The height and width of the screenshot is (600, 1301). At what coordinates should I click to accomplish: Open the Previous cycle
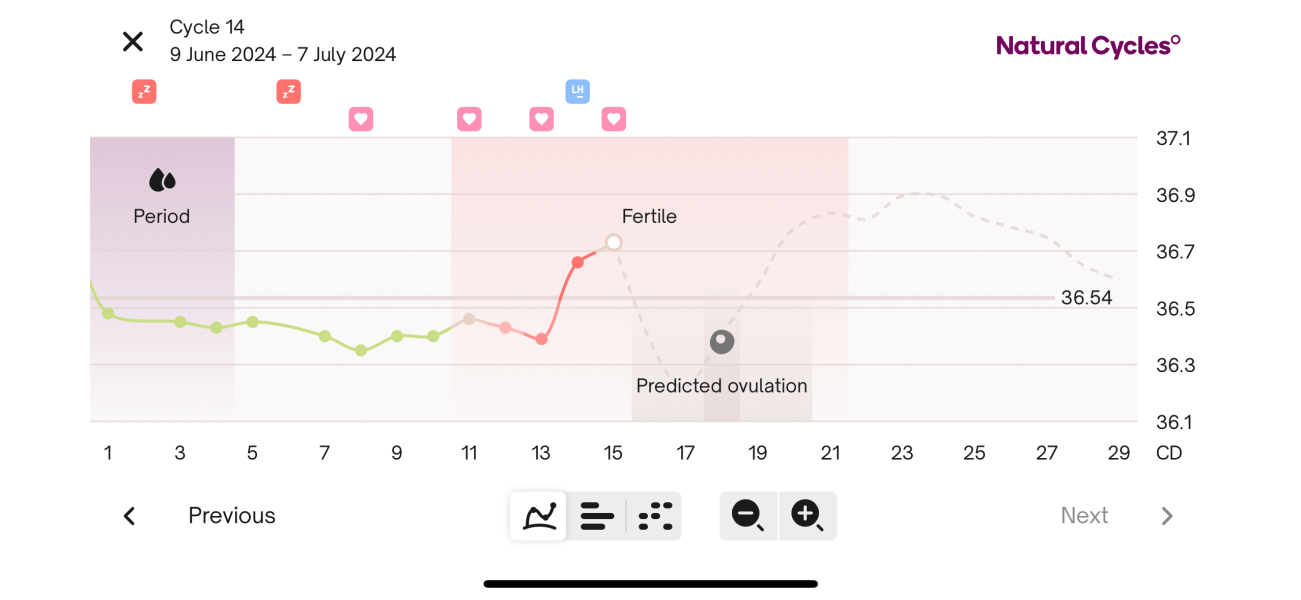[232, 516]
